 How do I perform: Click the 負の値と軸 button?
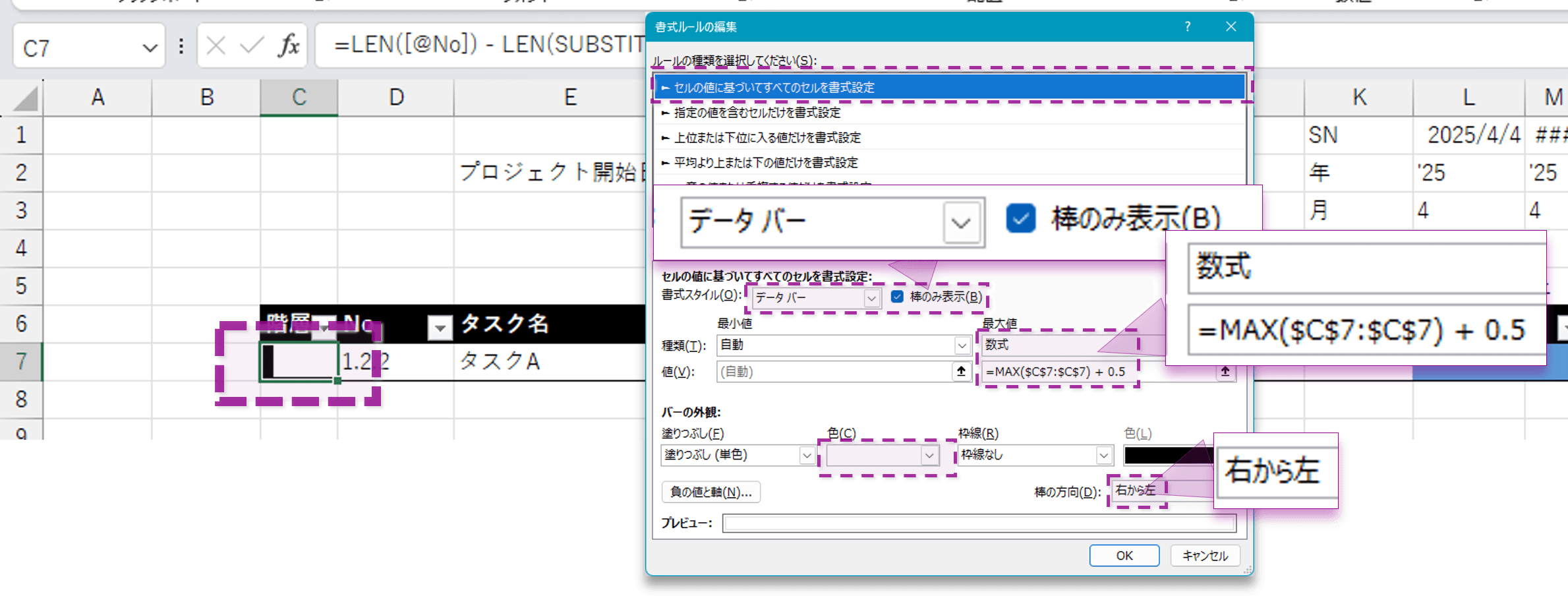coord(711,492)
